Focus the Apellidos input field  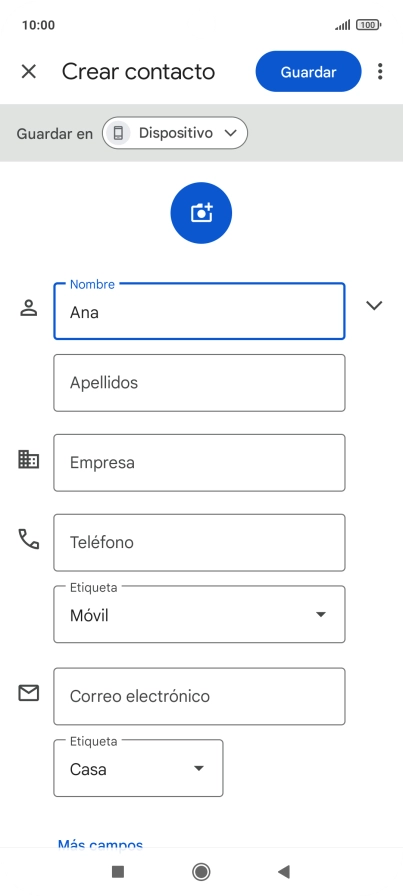(199, 383)
